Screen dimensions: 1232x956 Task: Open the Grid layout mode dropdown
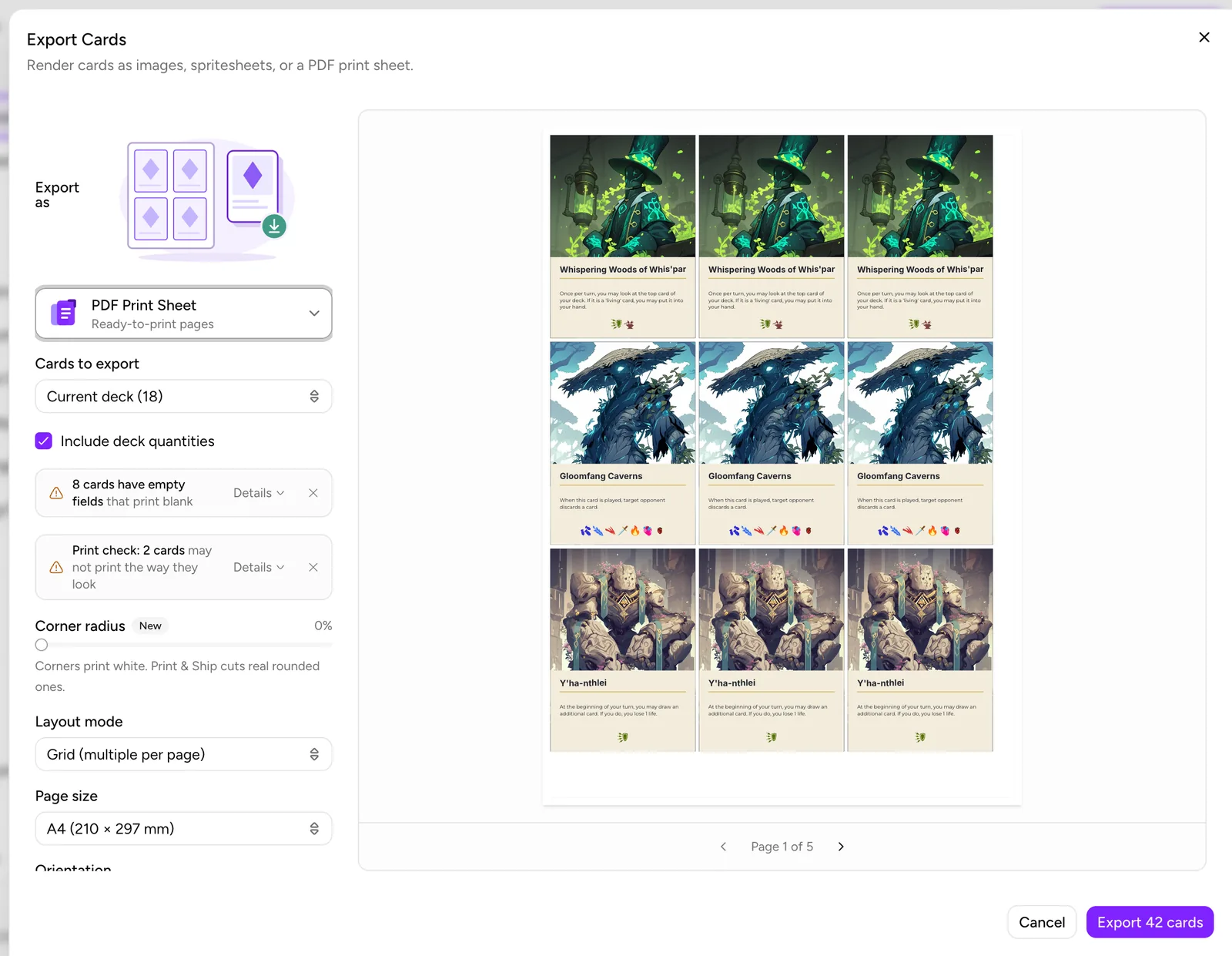(x=183, y=754)
